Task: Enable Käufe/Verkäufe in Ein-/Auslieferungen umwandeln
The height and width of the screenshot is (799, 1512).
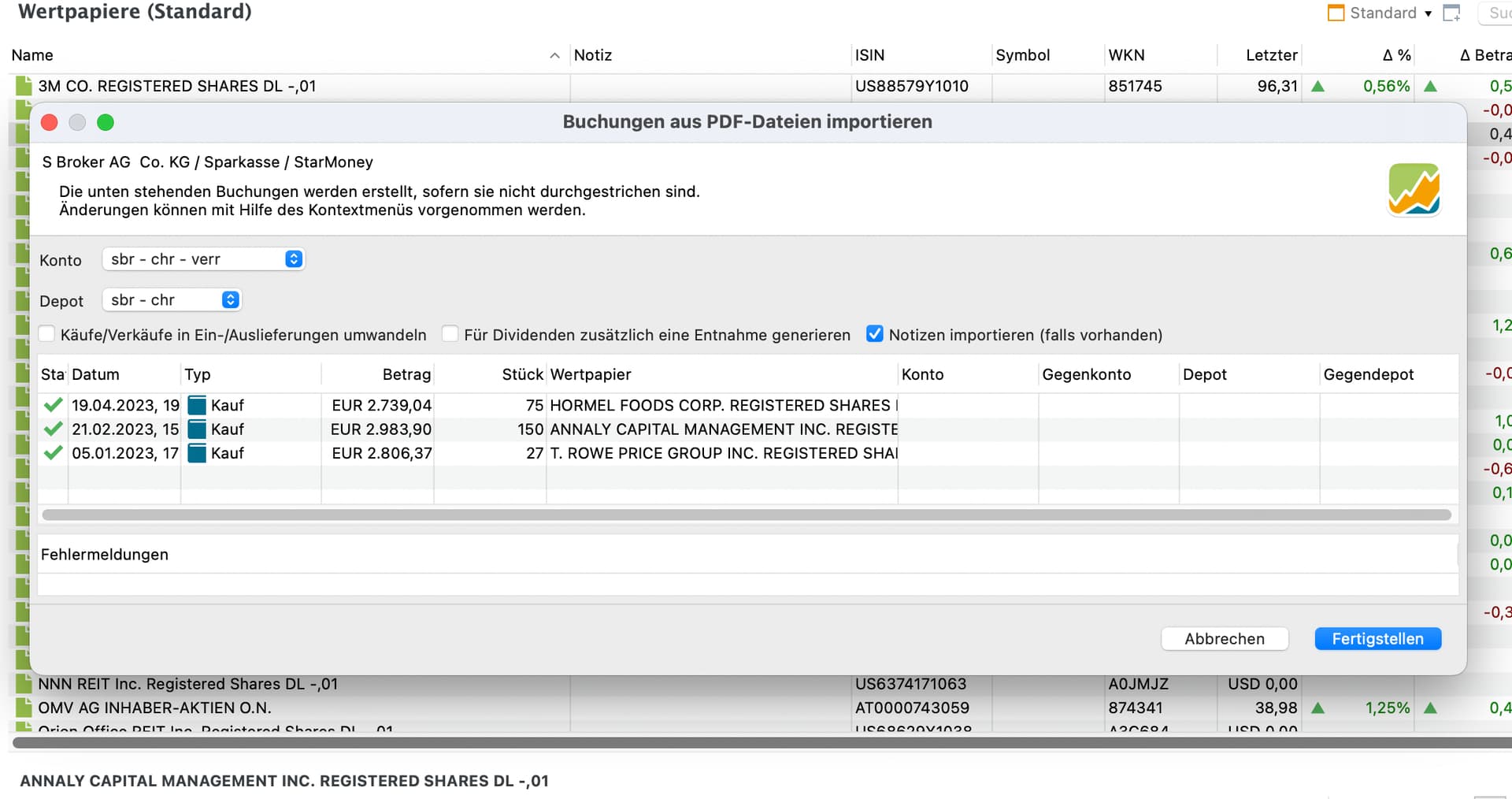Action: point(47,334)
